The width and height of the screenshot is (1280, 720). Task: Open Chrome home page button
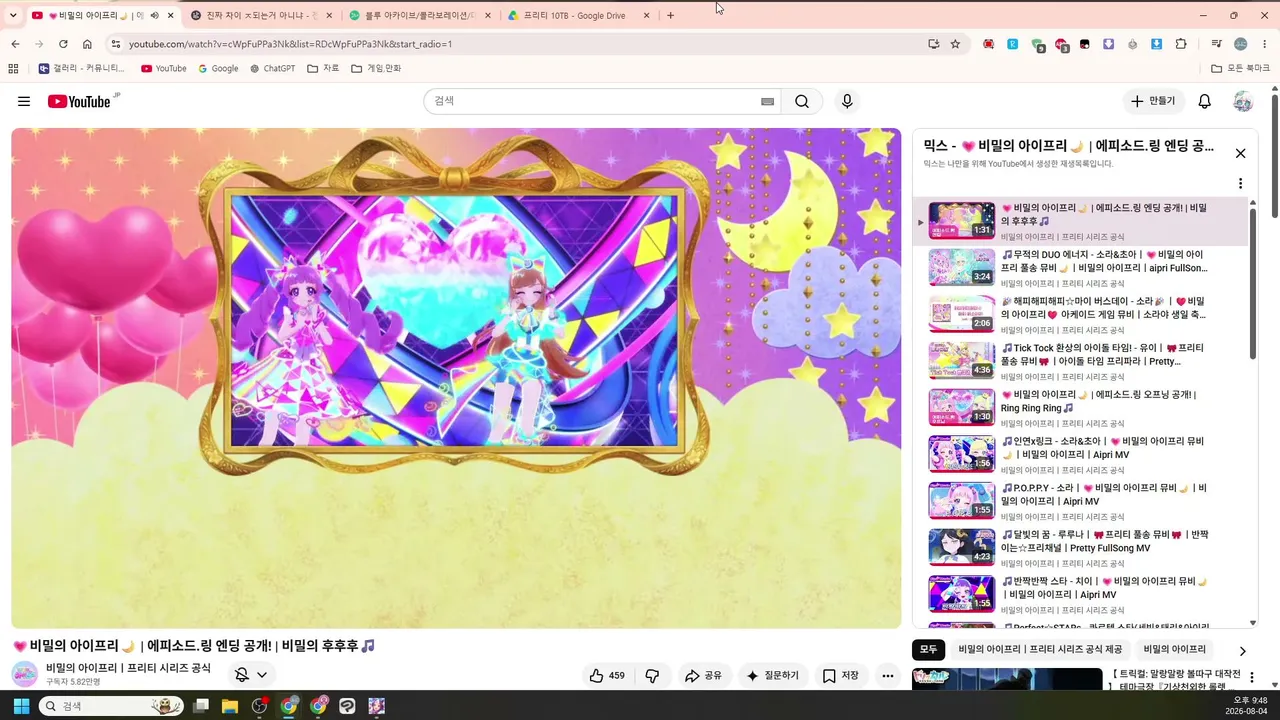87,44
